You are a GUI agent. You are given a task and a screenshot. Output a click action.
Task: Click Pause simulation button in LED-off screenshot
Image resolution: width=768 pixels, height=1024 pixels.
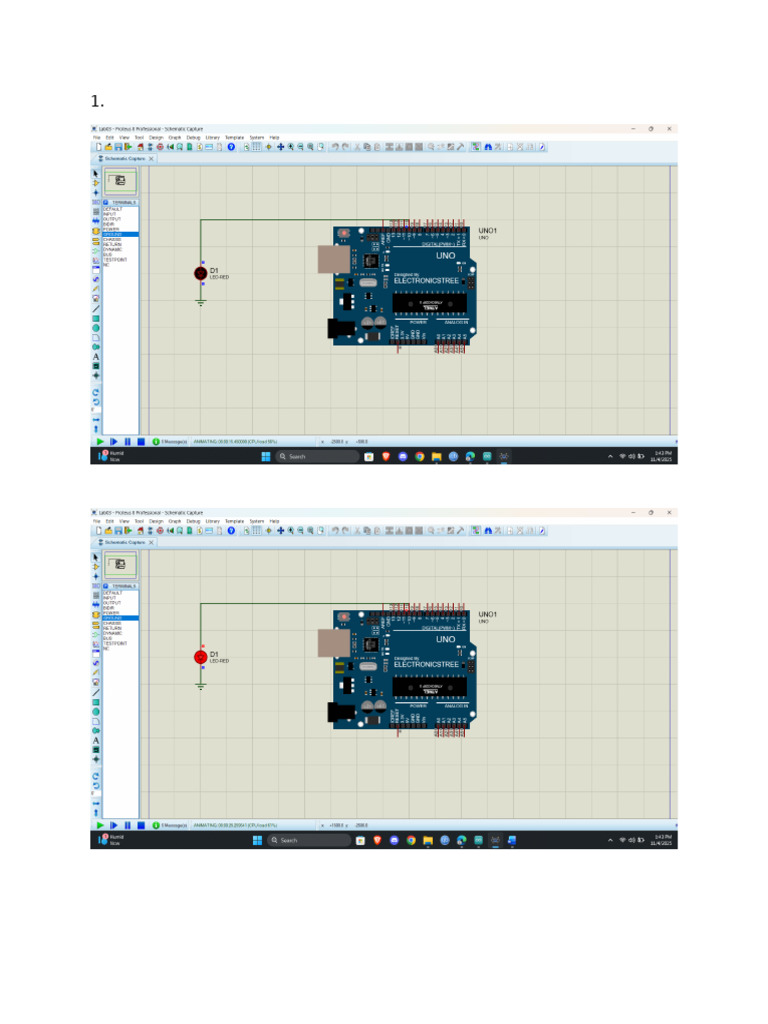127,441
